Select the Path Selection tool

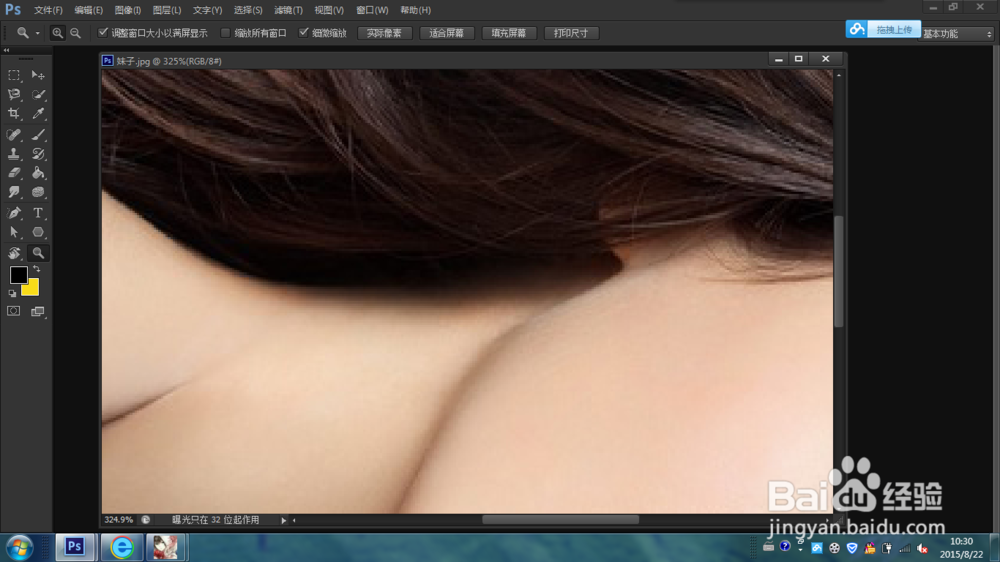click(13, 232)
